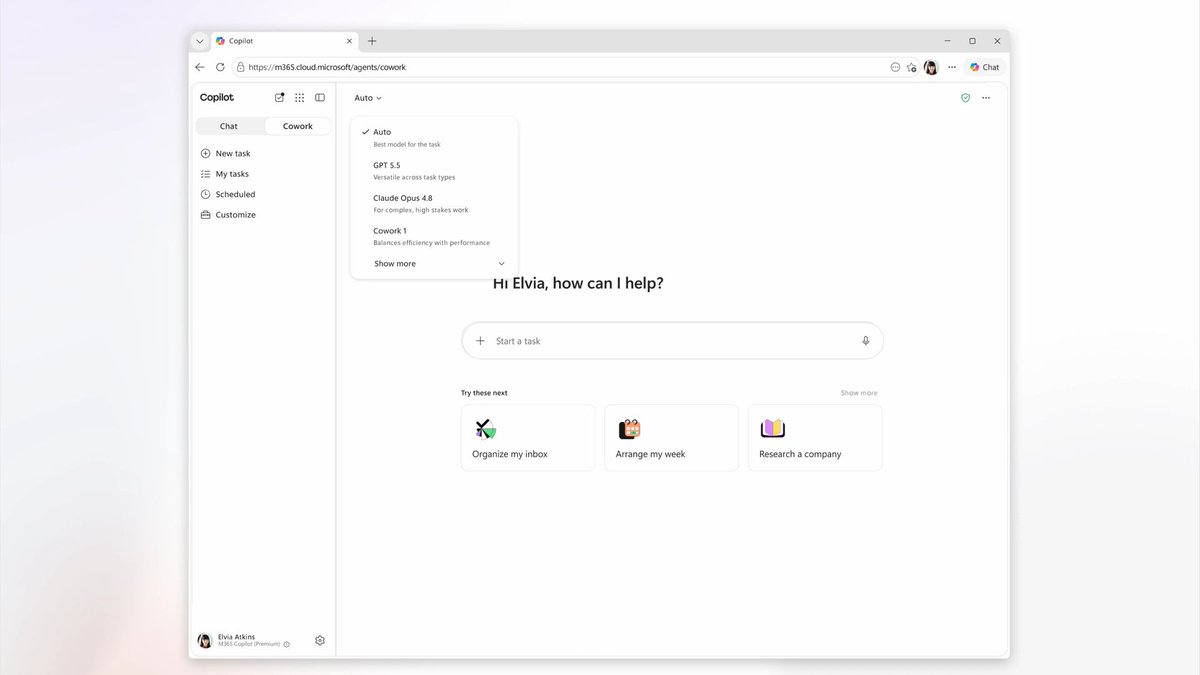Collapse the sidebar panel icon
This screenshot has height=675, width=1200.
(x=320, y=98)
